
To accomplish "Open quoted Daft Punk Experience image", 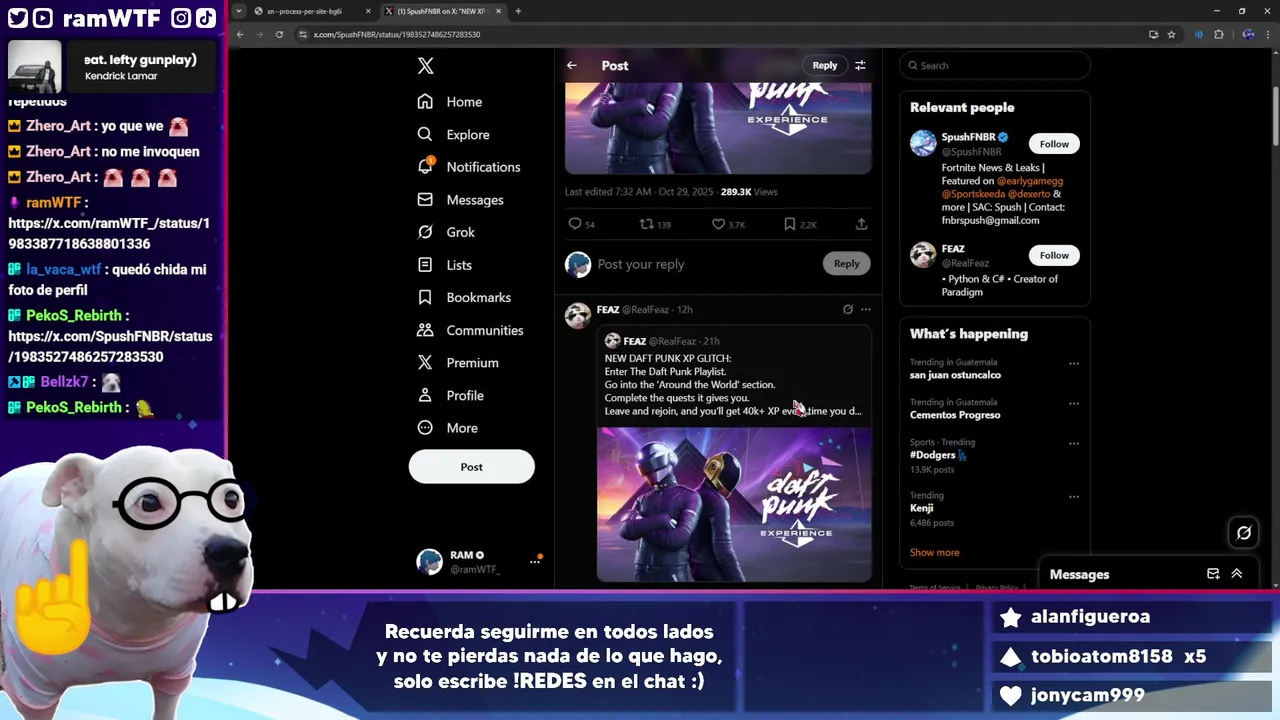I will pos(734,504).
